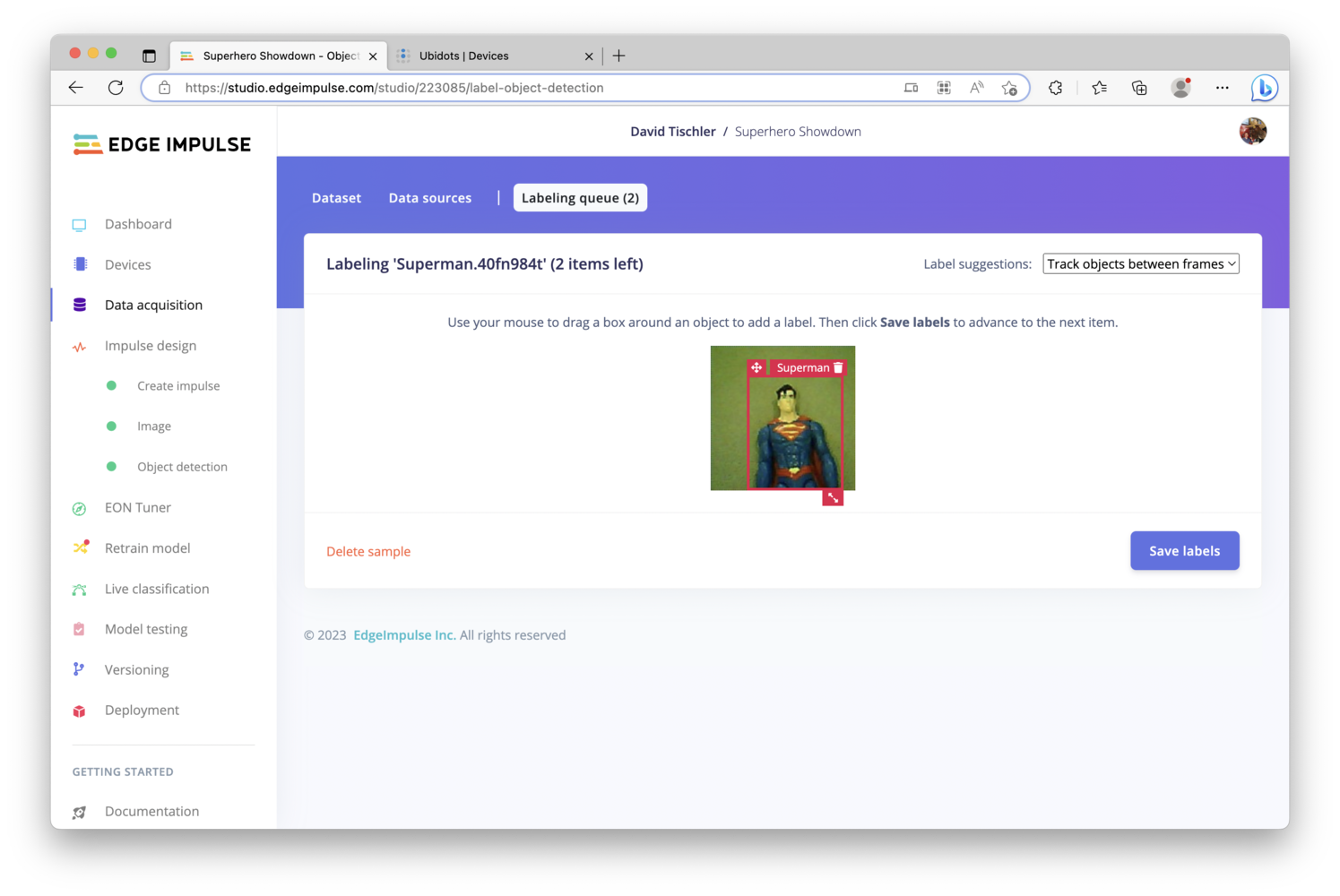Click the apps grid icon in address bar
The image size is (1340, 896).
point(944,88)
